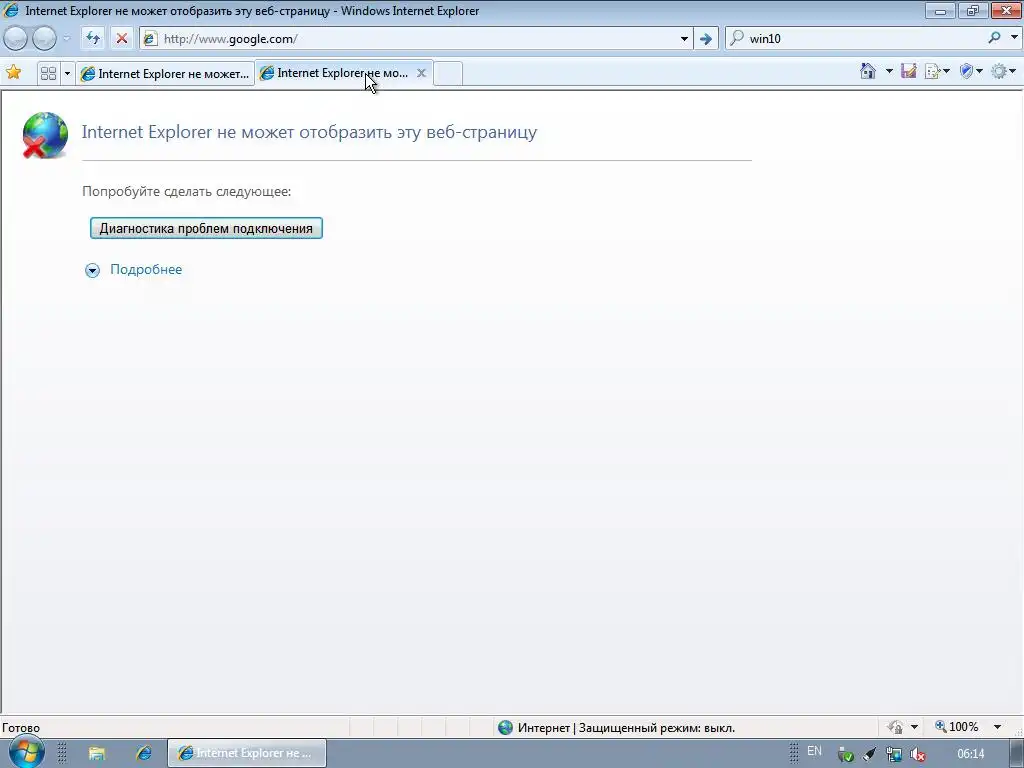Open security status dropdown in status bar
Image resolution: width=1024 pixels, height=768 pixels.
[914, 727]
